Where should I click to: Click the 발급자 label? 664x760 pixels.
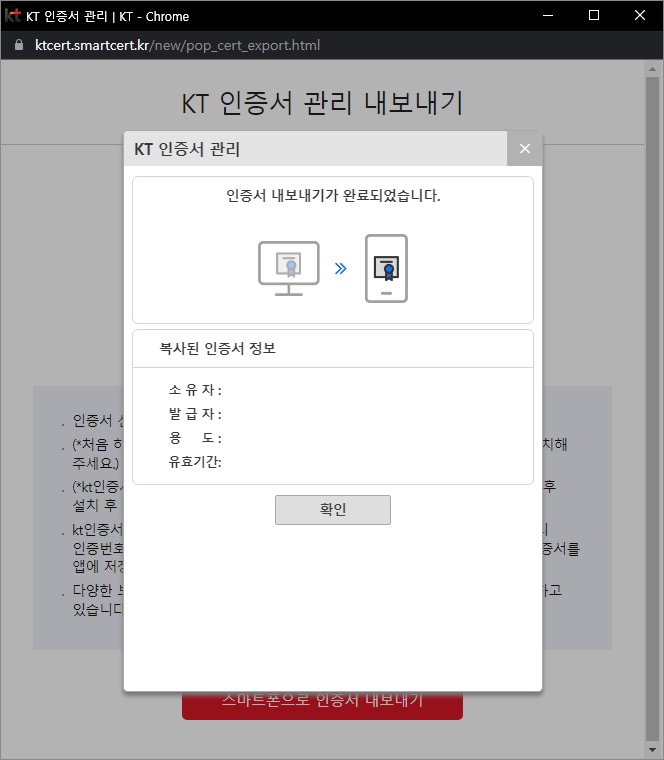(195, 414)
